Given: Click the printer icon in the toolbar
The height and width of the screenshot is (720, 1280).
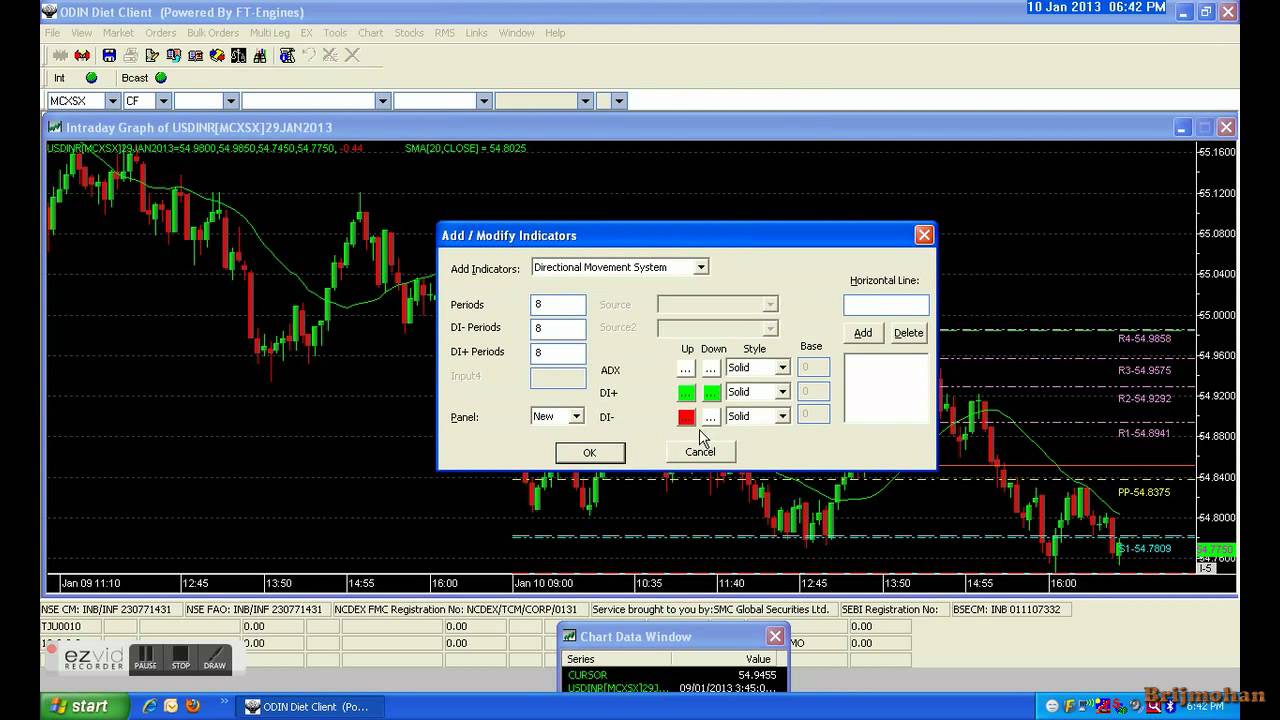Looking at the screenshot, I should (x=130, y=55).
